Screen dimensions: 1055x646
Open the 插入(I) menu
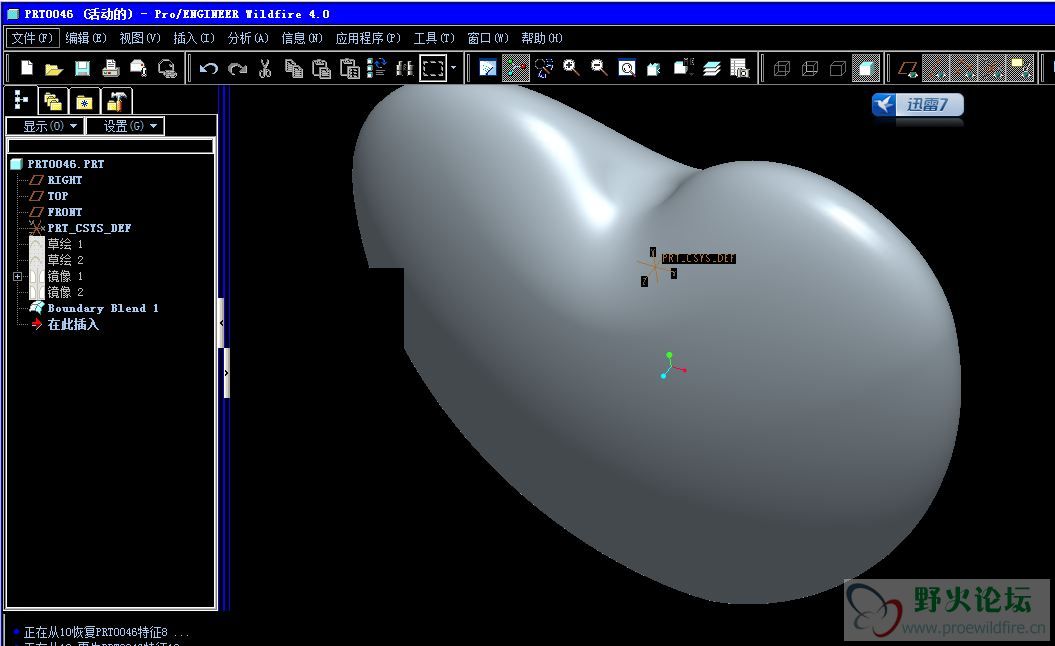click(x=194, y=38)
